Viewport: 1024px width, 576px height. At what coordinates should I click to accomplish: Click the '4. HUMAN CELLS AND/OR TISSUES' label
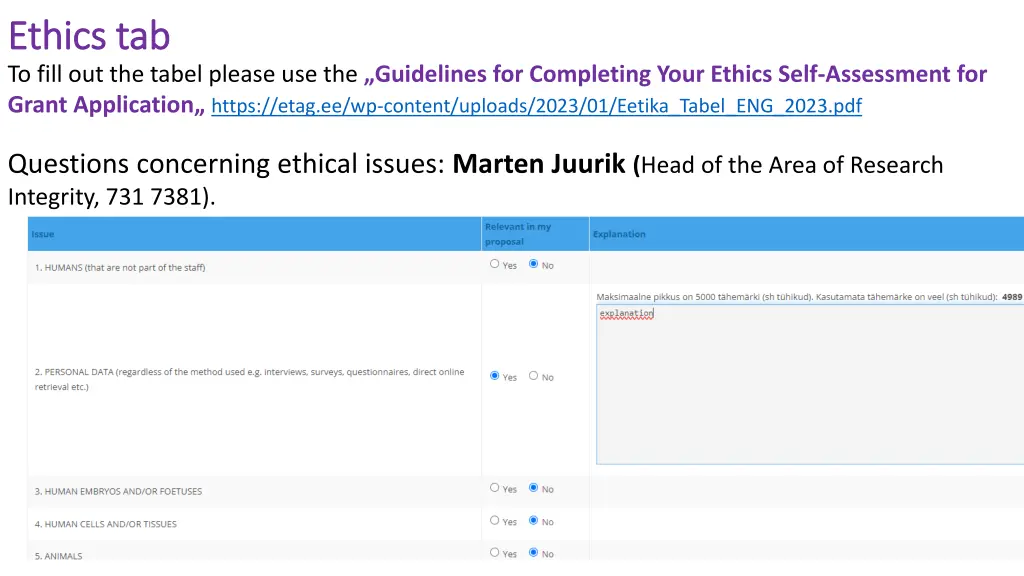(x=106, y=524)
